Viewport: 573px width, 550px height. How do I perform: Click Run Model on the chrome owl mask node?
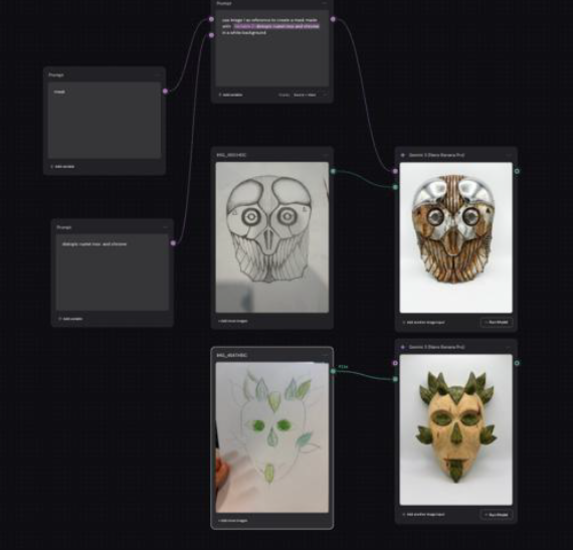coord(496,322)
